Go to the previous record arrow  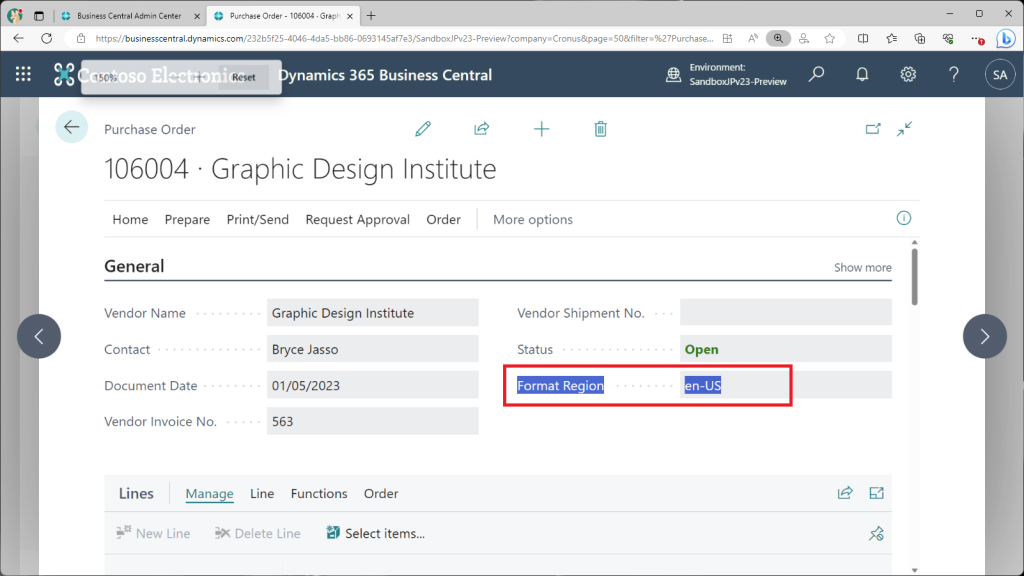click(x=39, y=336)
